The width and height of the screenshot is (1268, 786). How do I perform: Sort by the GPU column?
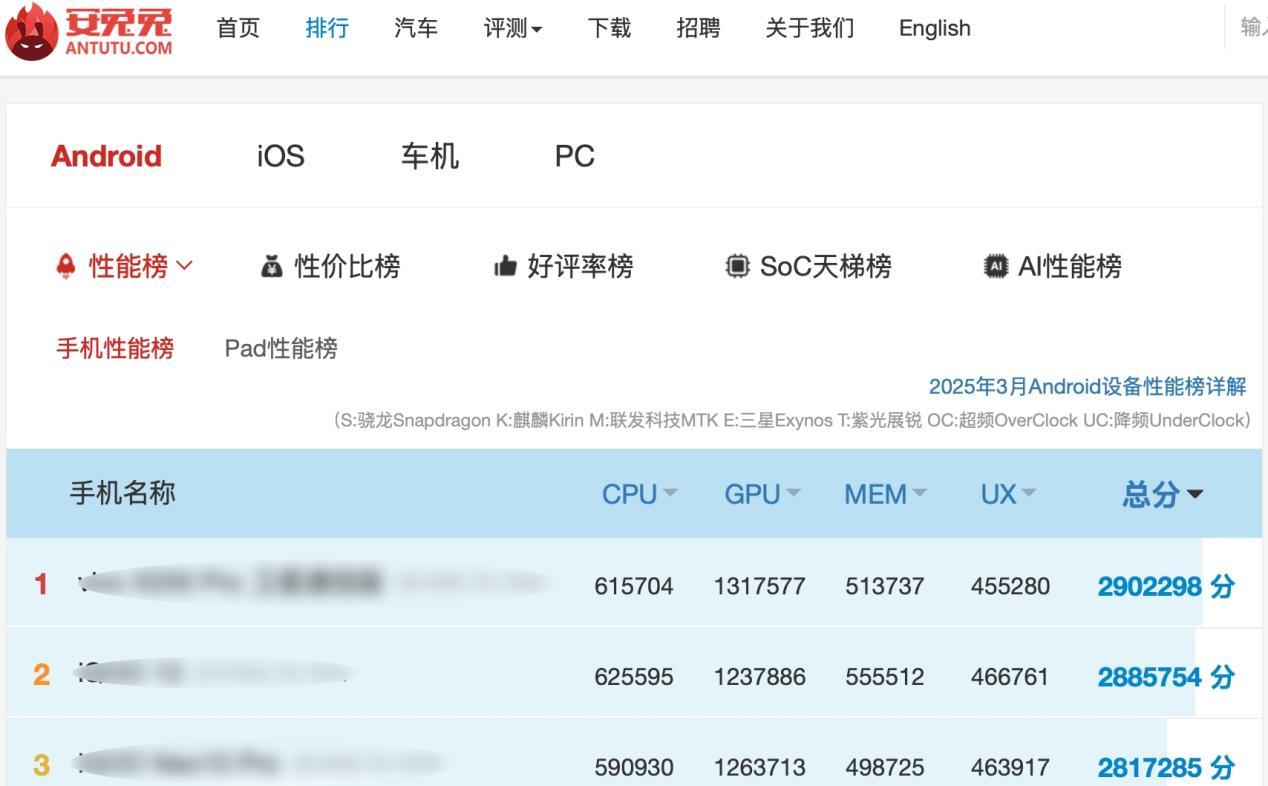[763, 494]
